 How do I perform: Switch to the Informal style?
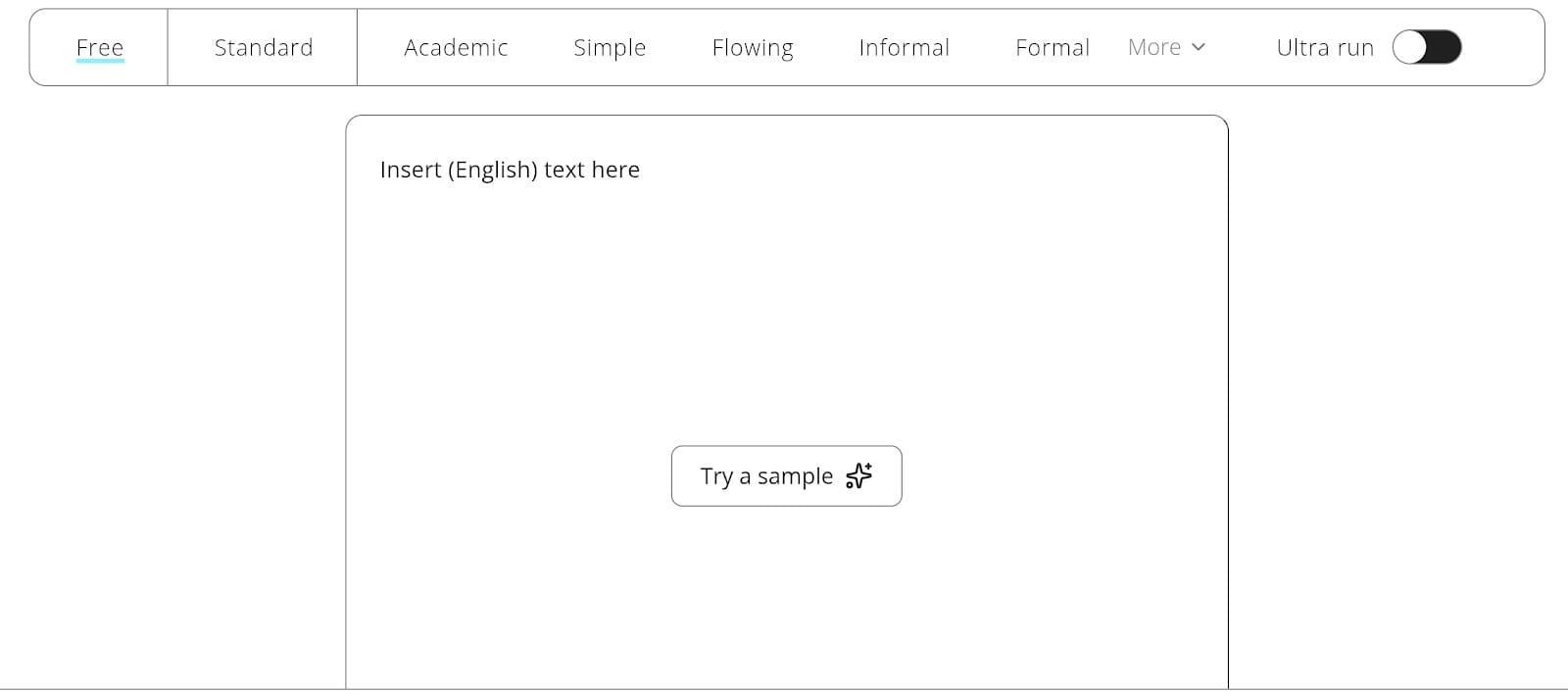tap(904, 47)
